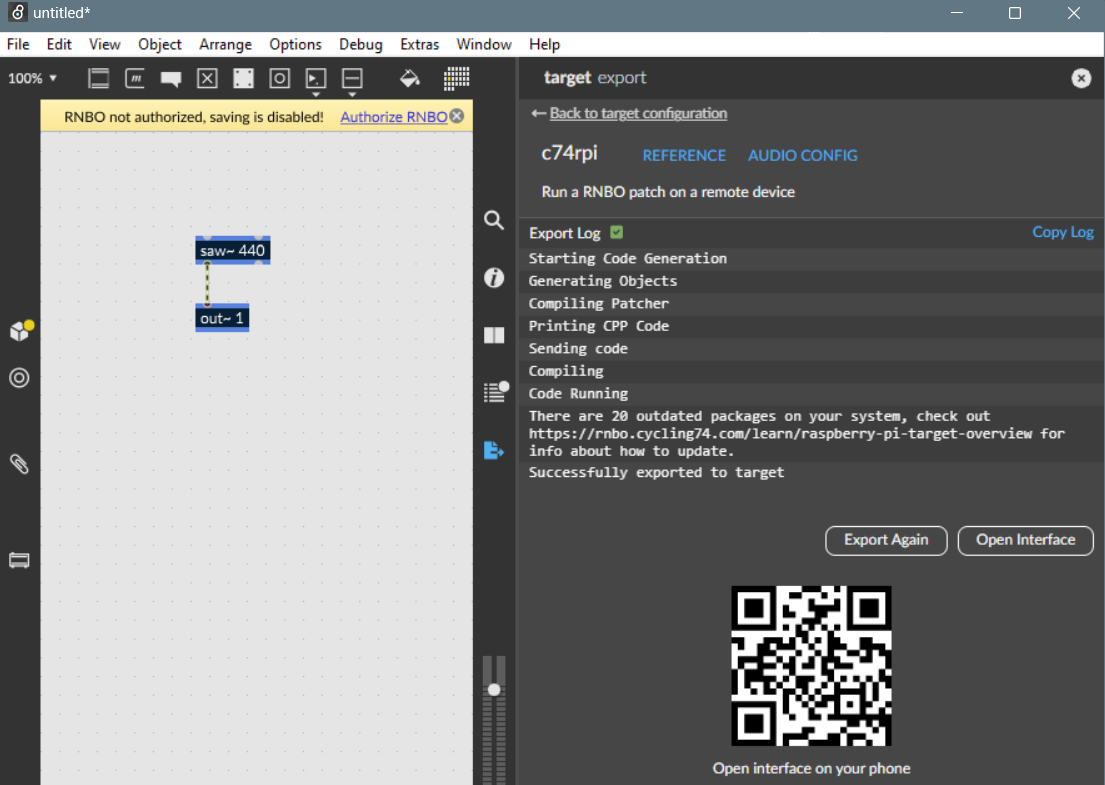
Task: Open the REFERENCE link for c74rpi
Action: (x=684, y=156)
